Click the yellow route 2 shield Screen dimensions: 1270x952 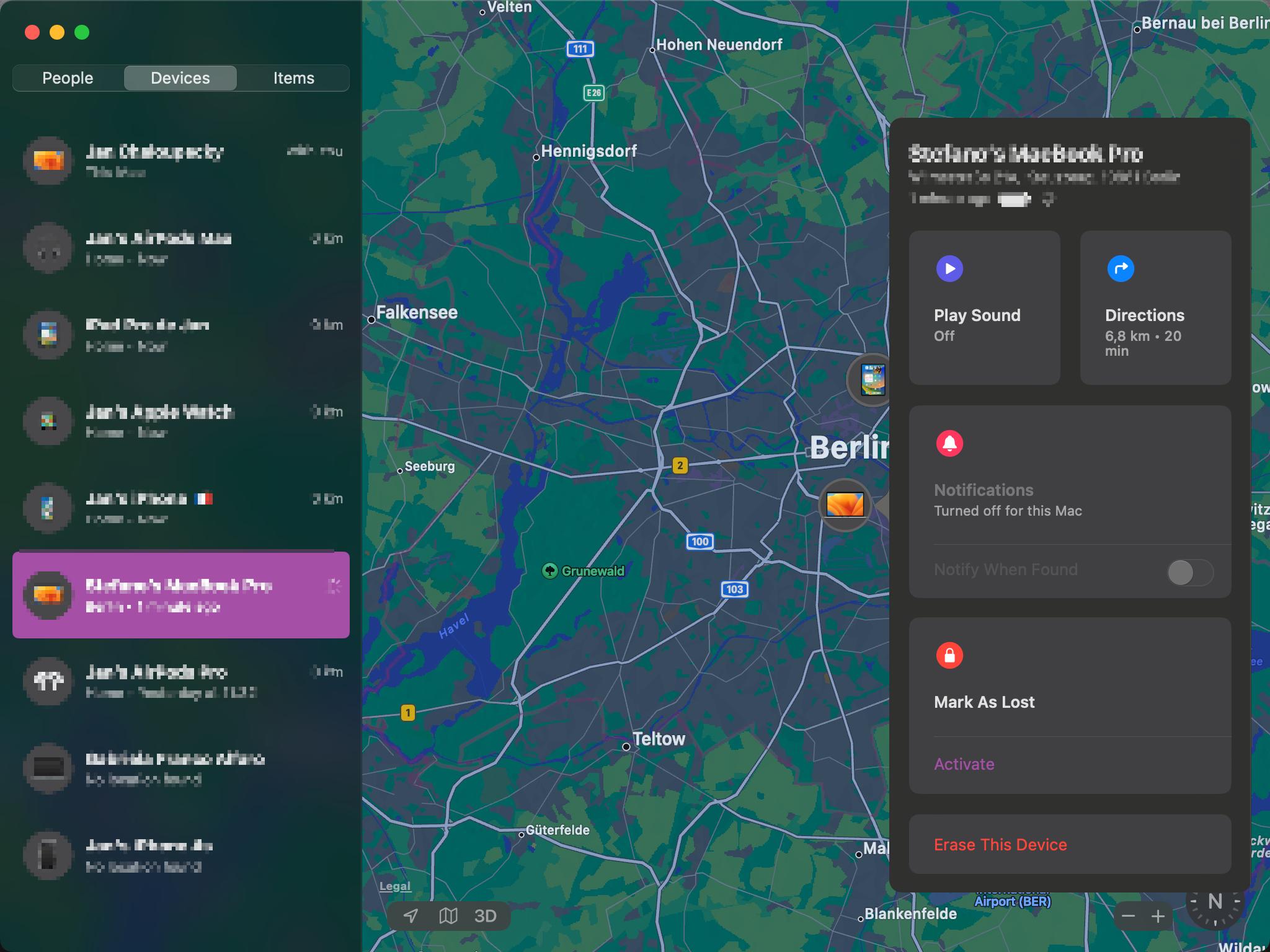[x=680, y=465]
